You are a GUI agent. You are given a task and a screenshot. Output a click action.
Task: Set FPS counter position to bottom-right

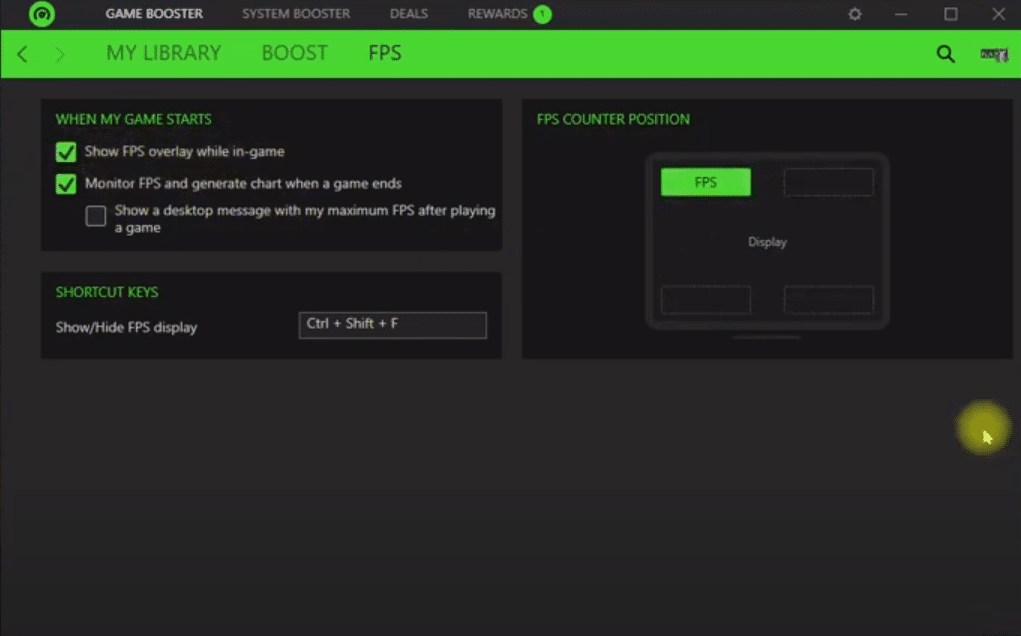828,300
